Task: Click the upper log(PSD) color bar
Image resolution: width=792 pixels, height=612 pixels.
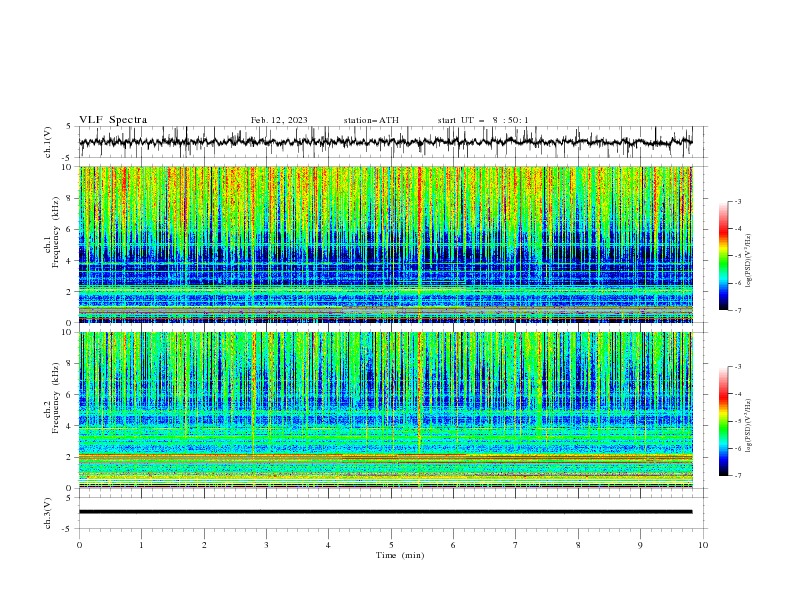Action: tap(723, 256)
